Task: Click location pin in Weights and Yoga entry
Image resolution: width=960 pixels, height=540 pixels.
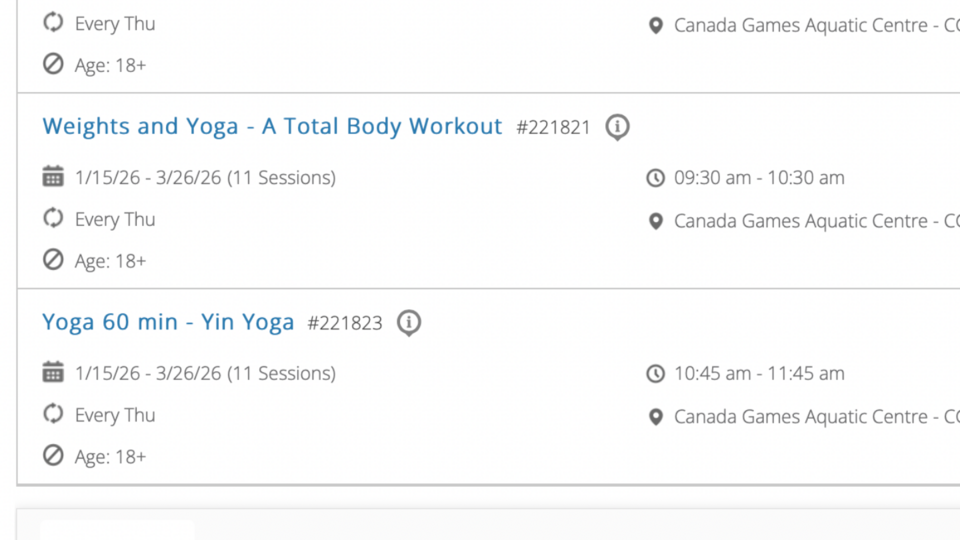Action: point(655,221)
